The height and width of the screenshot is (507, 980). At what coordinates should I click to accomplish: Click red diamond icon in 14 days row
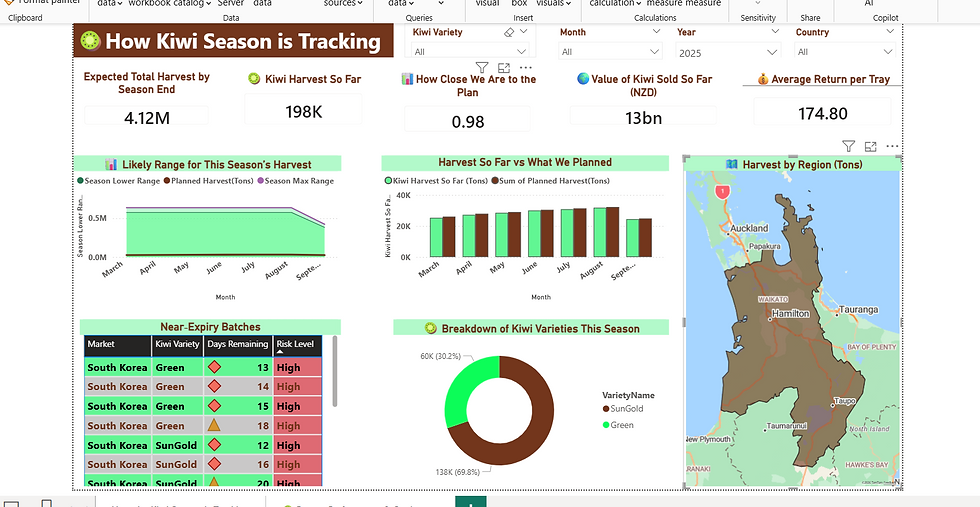(x=214, y=386)
